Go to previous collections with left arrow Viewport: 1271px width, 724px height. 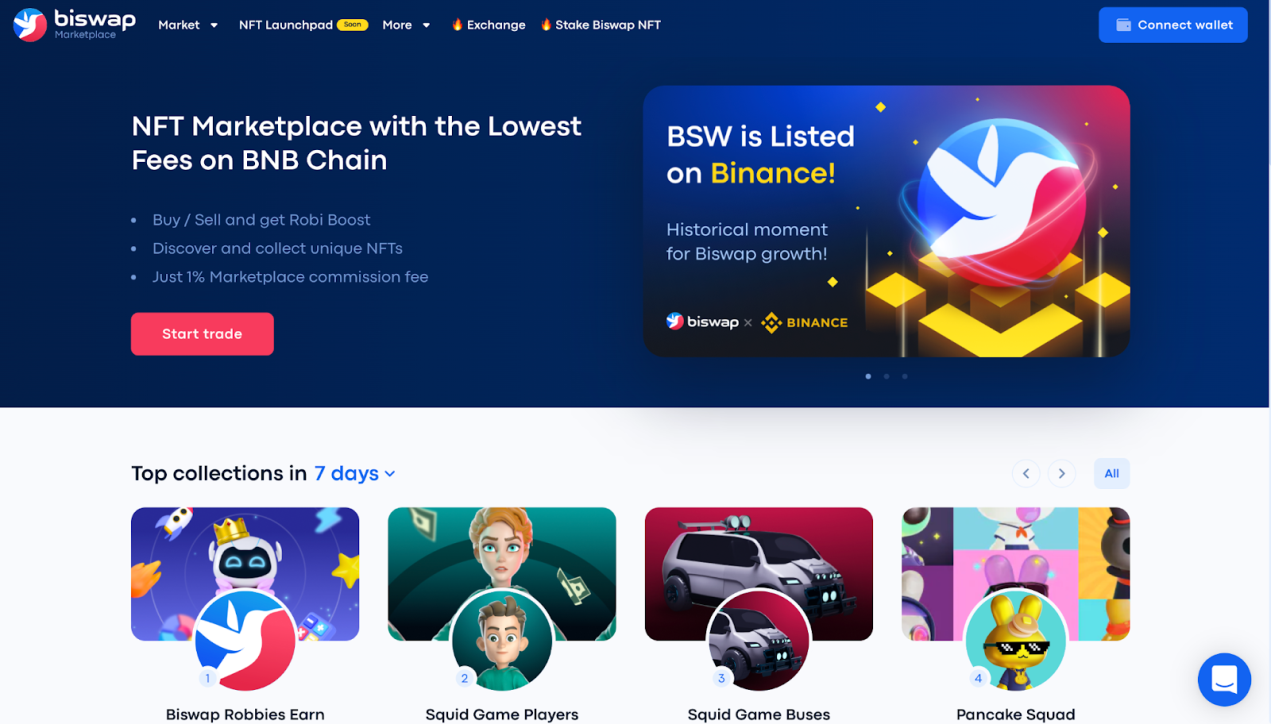coord(1026,474)
